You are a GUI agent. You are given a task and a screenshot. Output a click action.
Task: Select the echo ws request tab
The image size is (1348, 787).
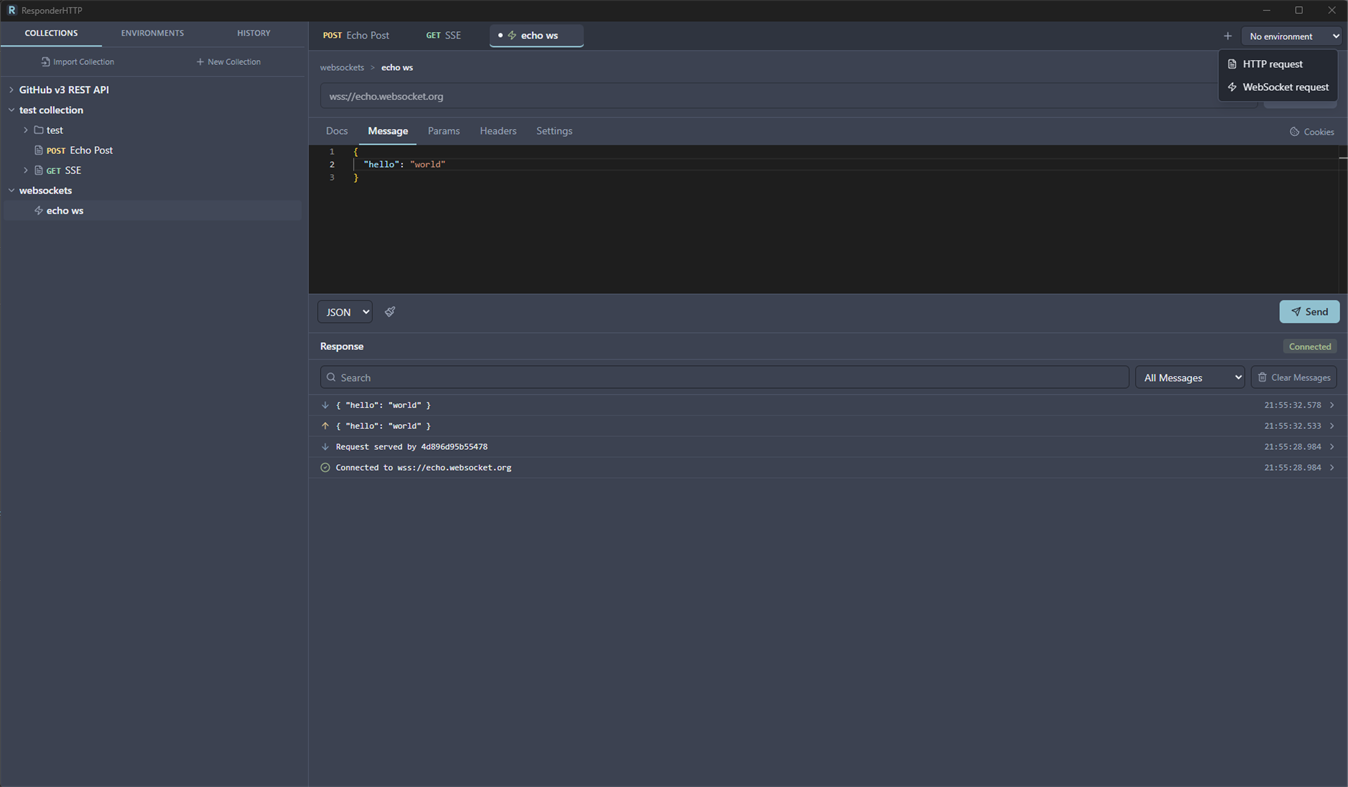[536, 36]
